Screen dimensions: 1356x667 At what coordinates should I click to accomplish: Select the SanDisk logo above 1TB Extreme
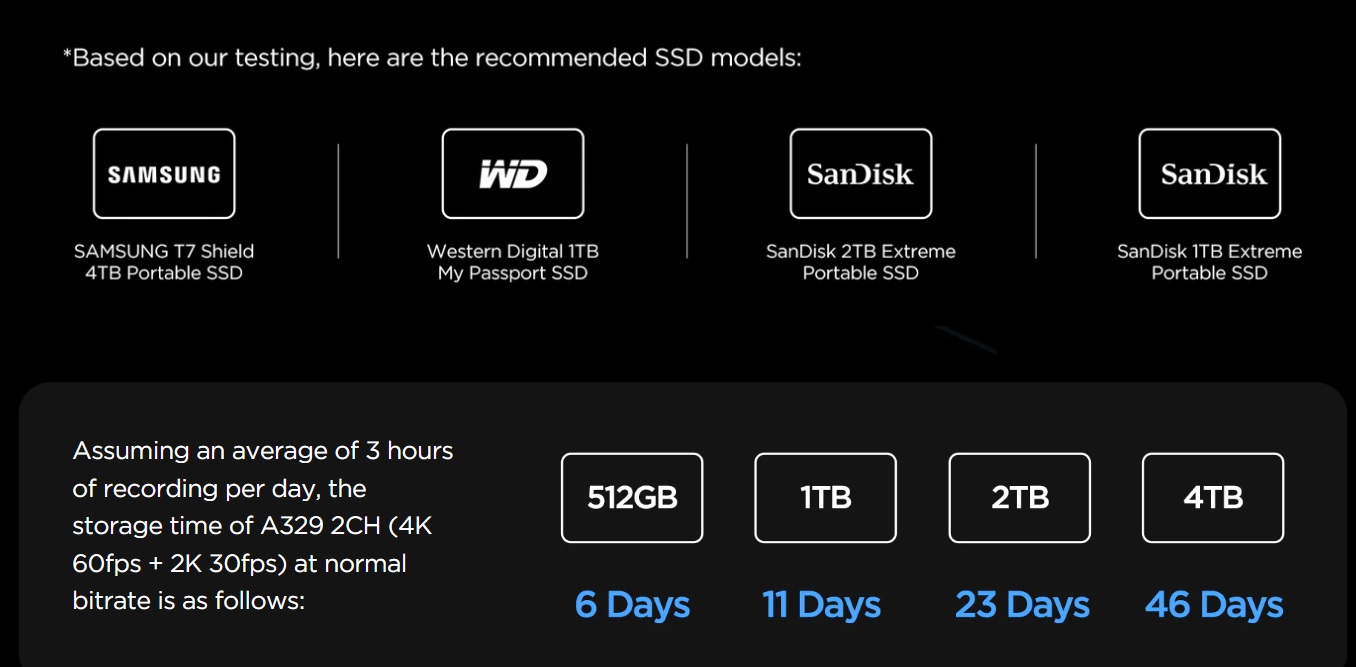click(x=1209, y=174)
